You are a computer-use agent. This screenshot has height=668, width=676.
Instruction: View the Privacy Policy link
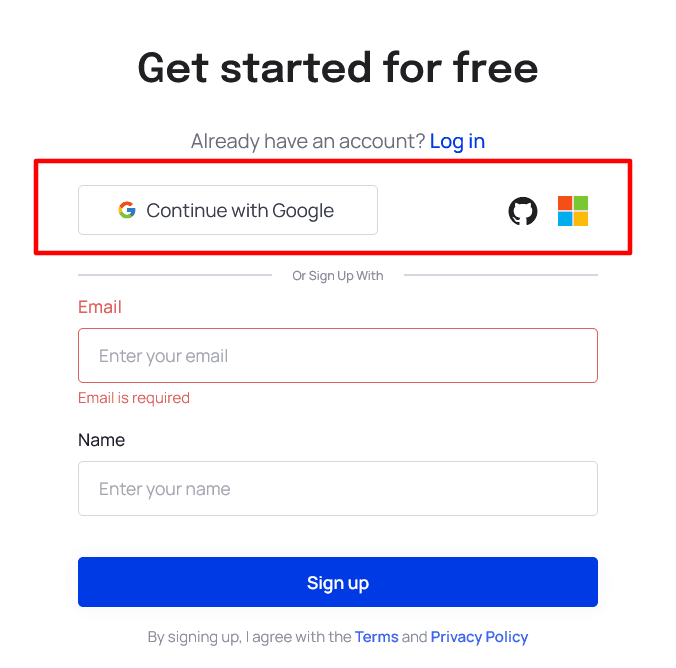coord(479,637)
